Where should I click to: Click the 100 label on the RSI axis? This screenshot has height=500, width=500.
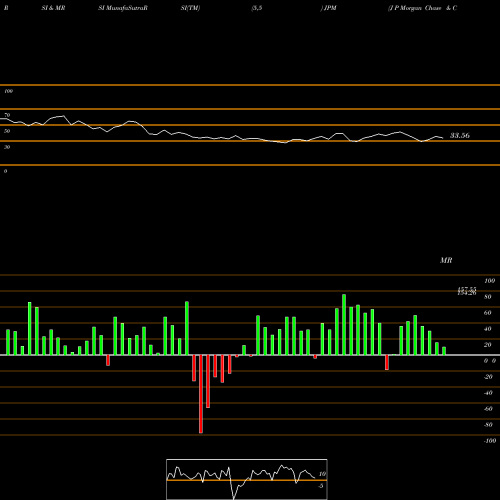8,91
